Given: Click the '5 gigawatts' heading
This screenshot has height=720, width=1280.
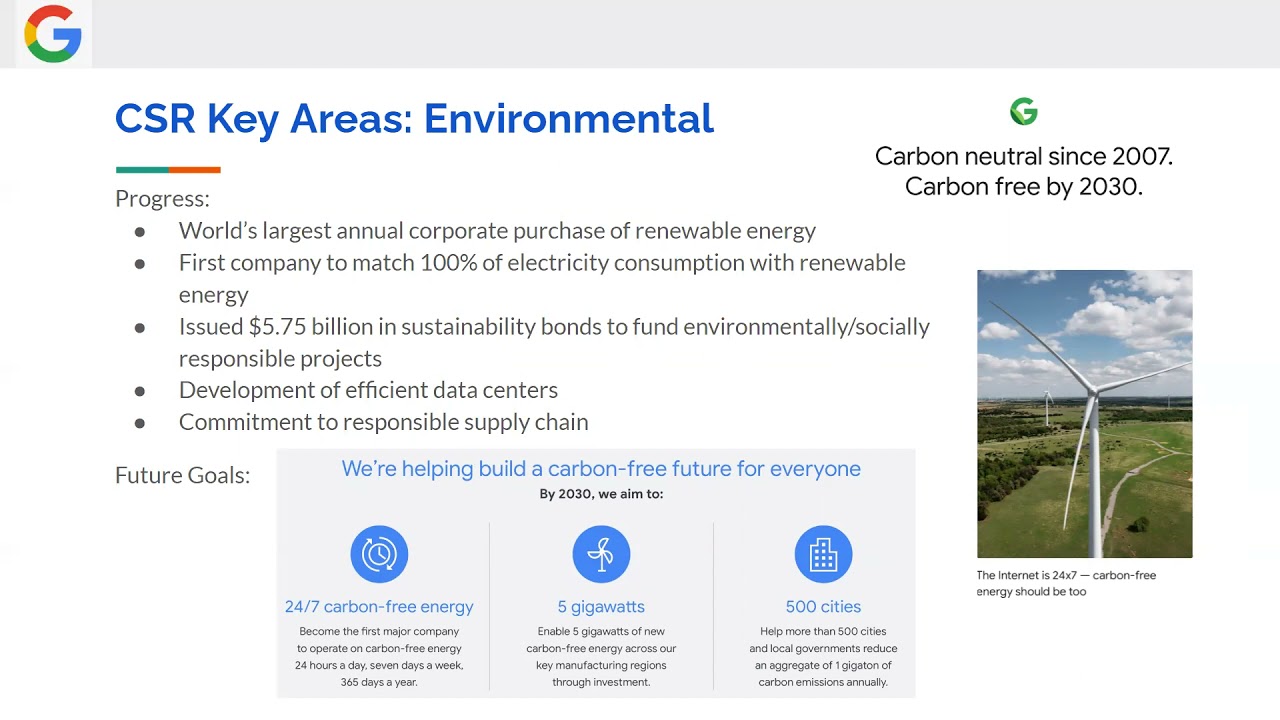Looking at the screenshot, I should click(x=601, y=607).
